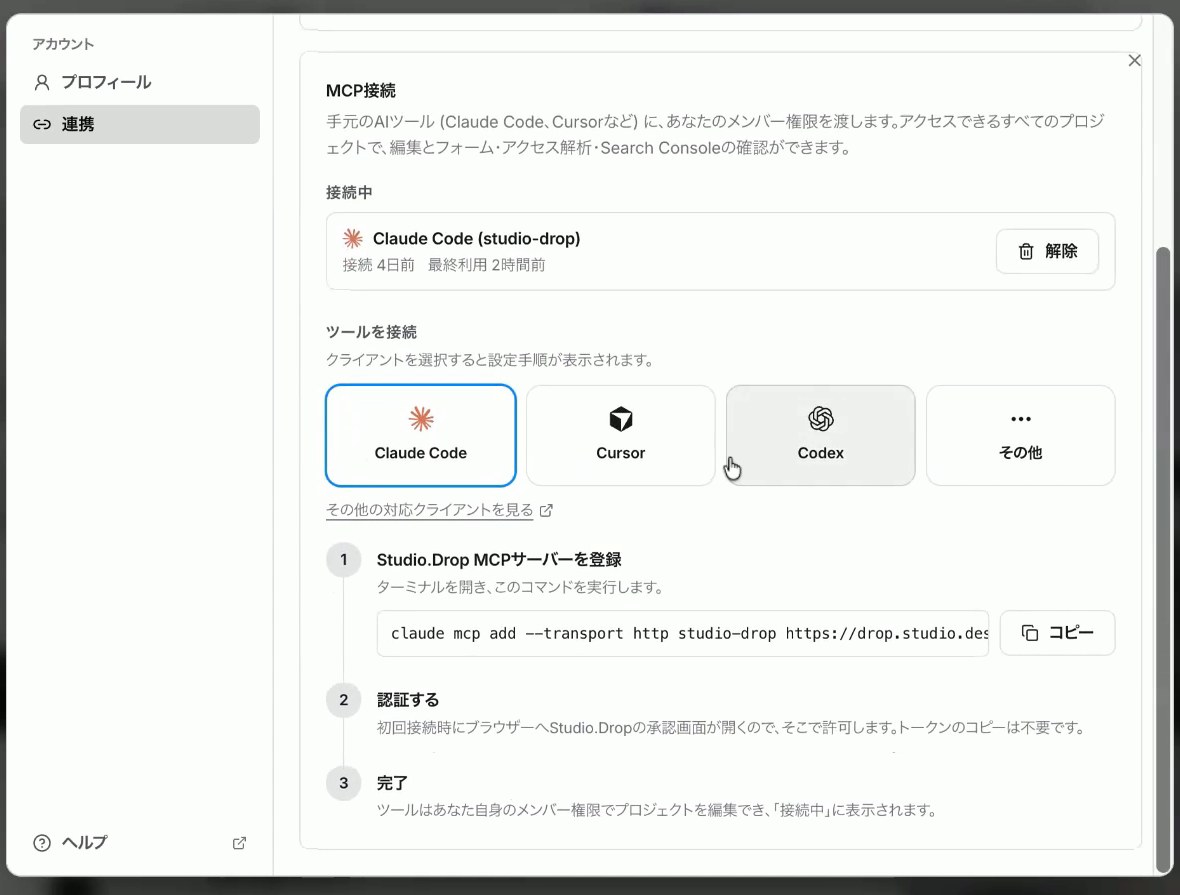1180x895 pixels.
Task: Click the link chain icon beside 連携
Action: [x=42, y=124]
